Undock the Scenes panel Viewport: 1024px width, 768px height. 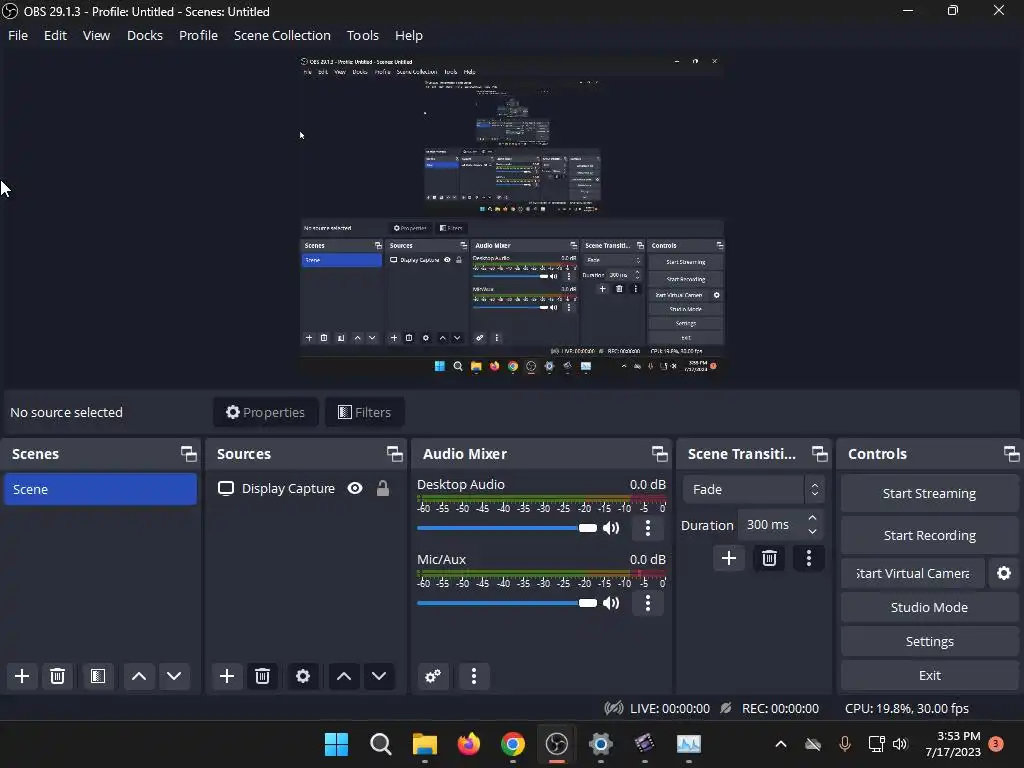tap(189, 454)
